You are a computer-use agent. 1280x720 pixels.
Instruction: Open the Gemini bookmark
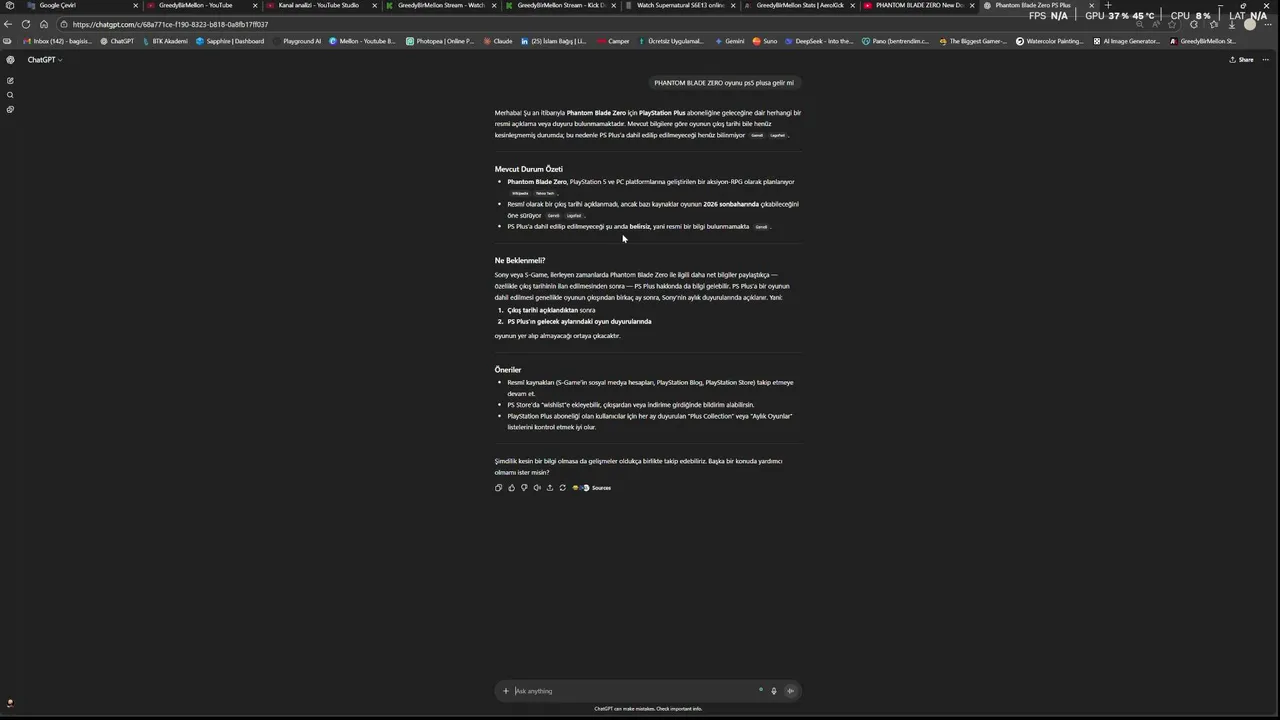pyautogui.click(x=730, y=41)
